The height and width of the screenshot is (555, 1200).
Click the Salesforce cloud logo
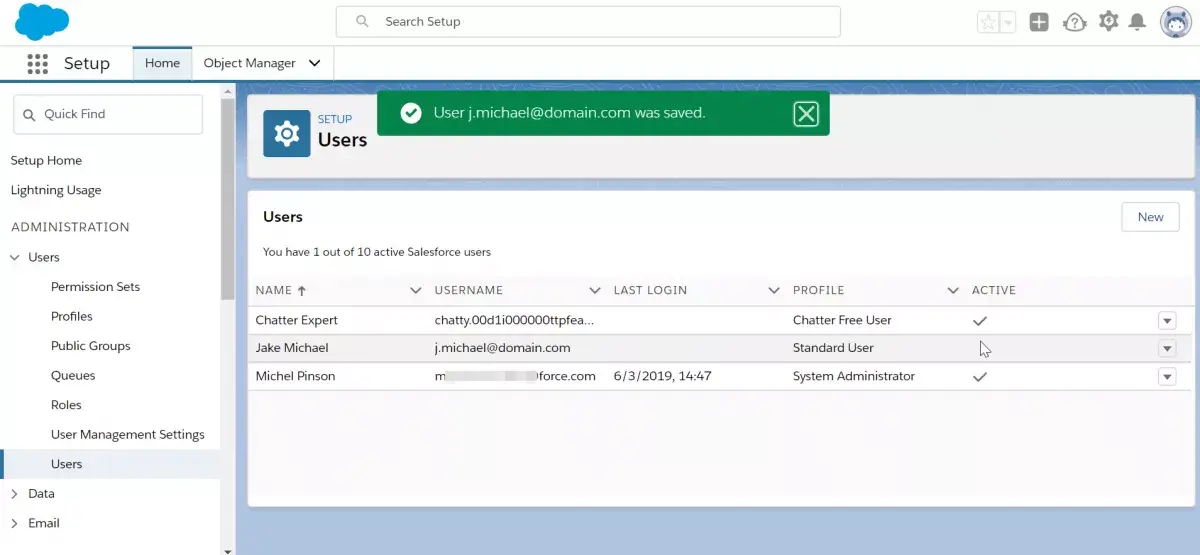pyautogui.click(x=42, y=21)
